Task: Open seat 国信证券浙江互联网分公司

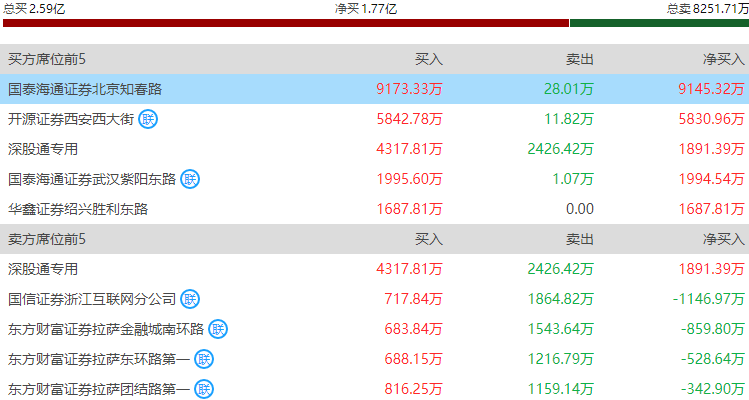Action: [92, 299]
